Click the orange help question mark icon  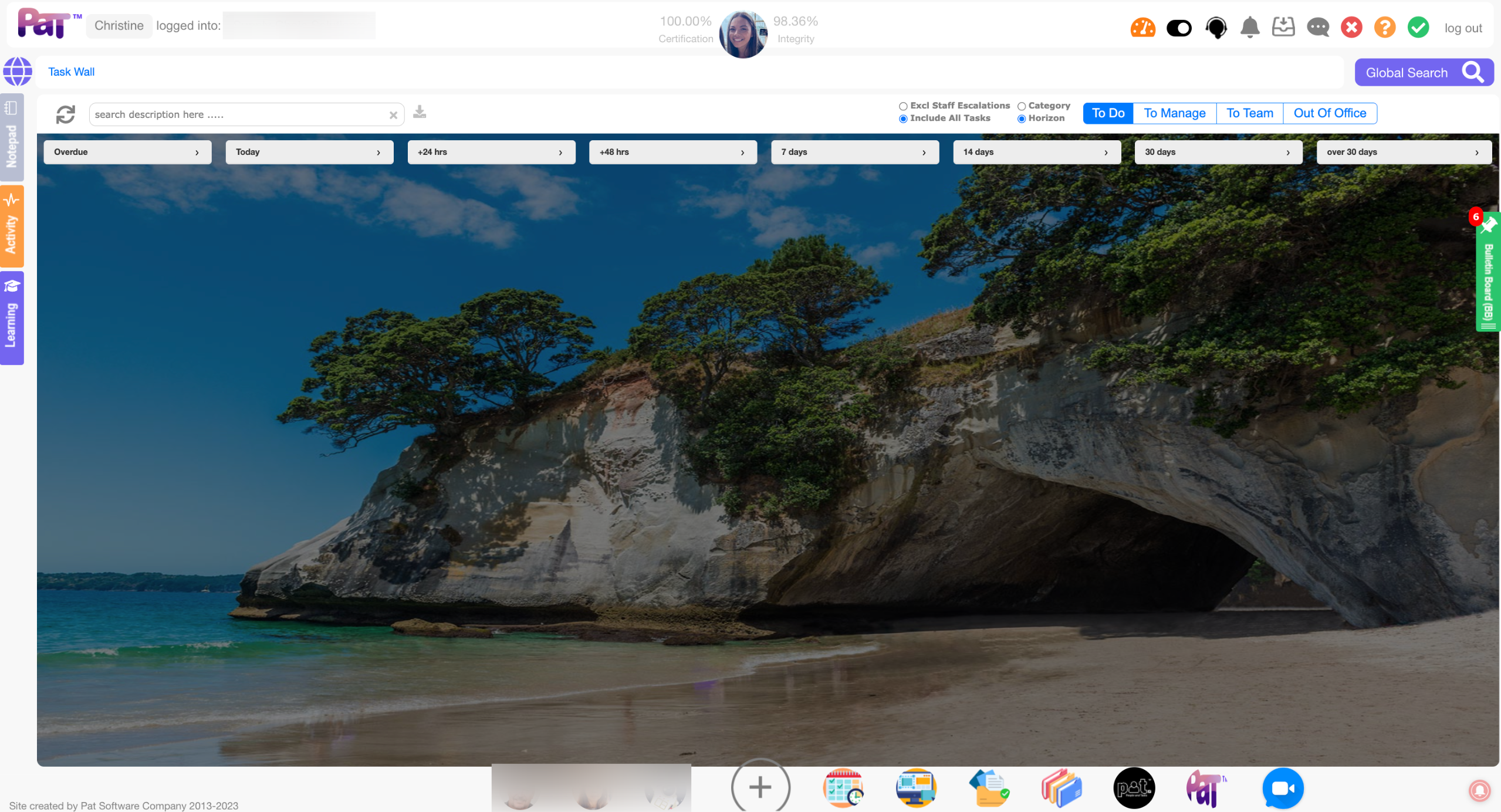click(x=1384, y=28)
